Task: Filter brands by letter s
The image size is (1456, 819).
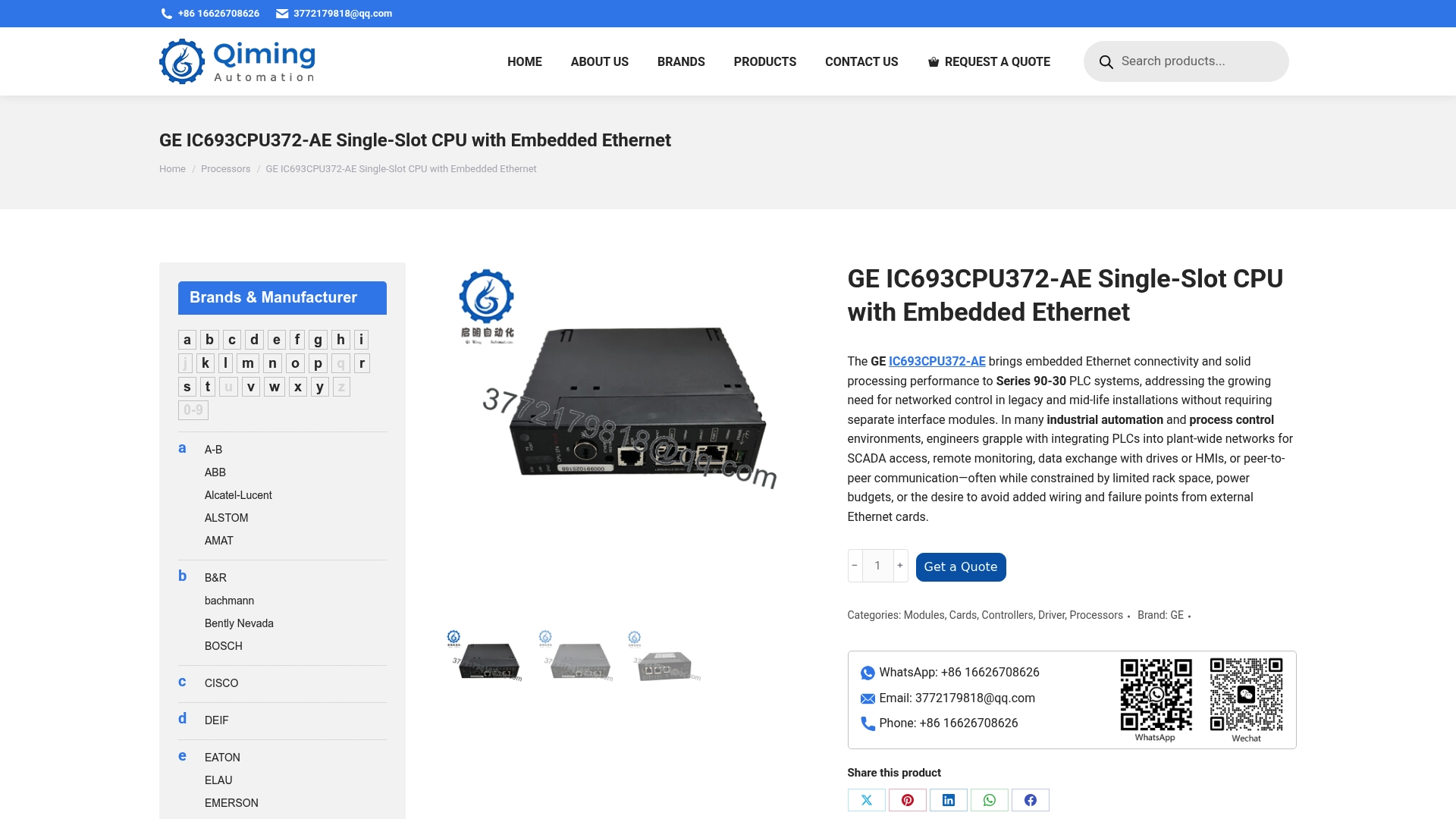Action: (x=187, y=387)
